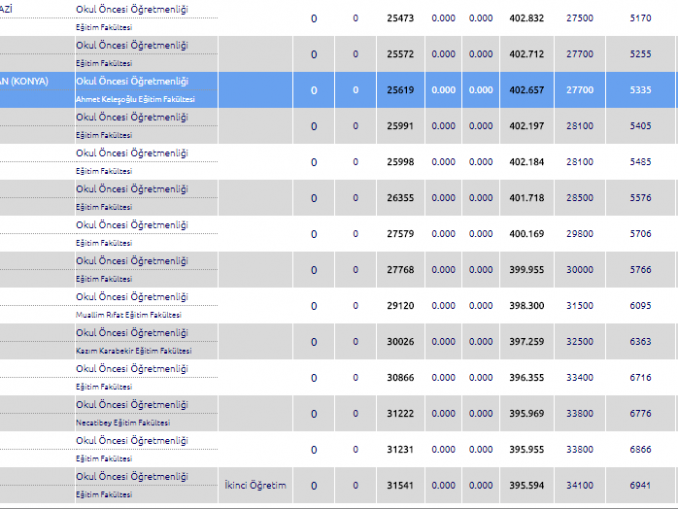Click the value 5170 in top row
The width and height of the screenshot is (678, 509).
click(640, 18)
